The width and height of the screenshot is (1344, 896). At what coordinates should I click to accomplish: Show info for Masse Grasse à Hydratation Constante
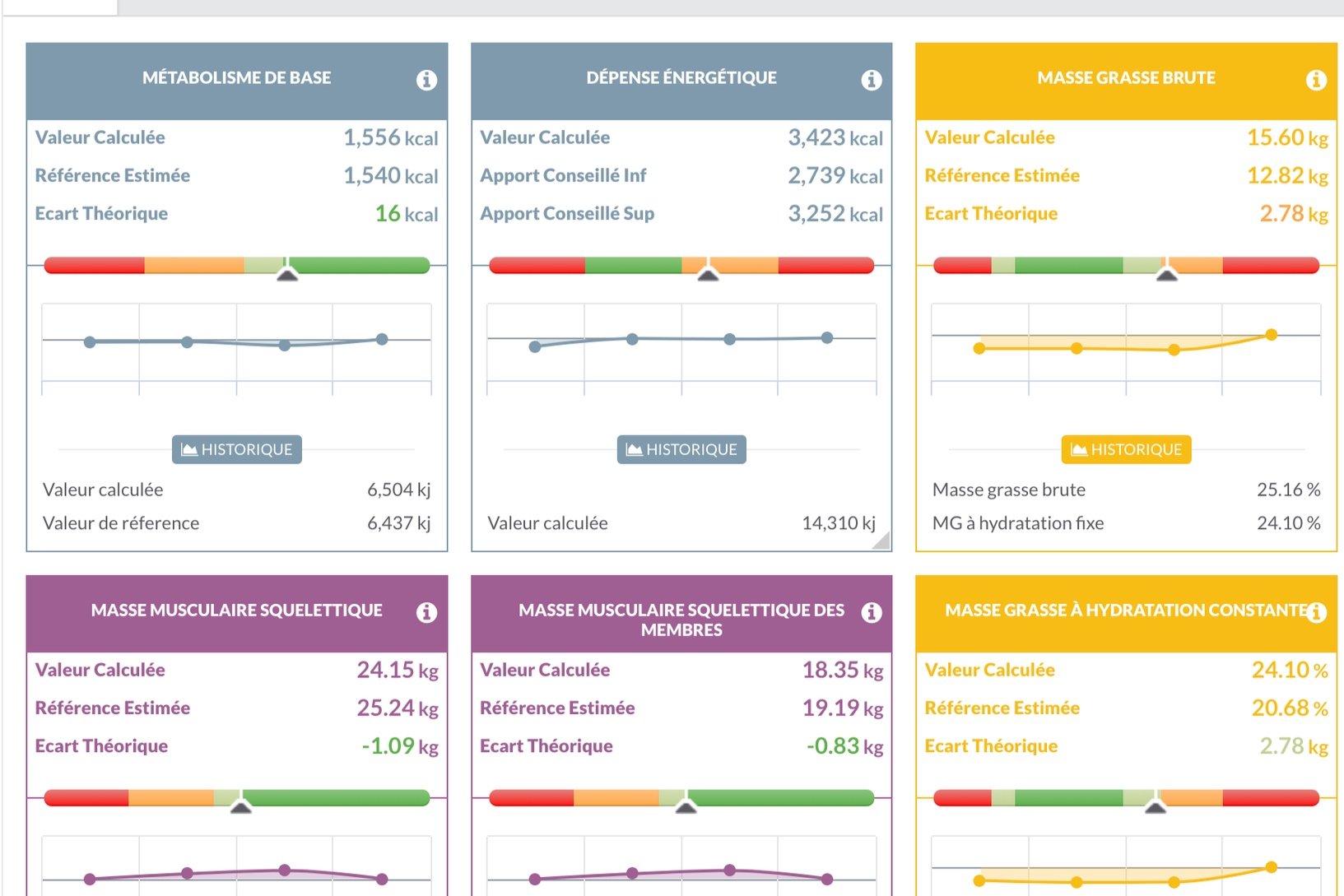click(1316, 612)
